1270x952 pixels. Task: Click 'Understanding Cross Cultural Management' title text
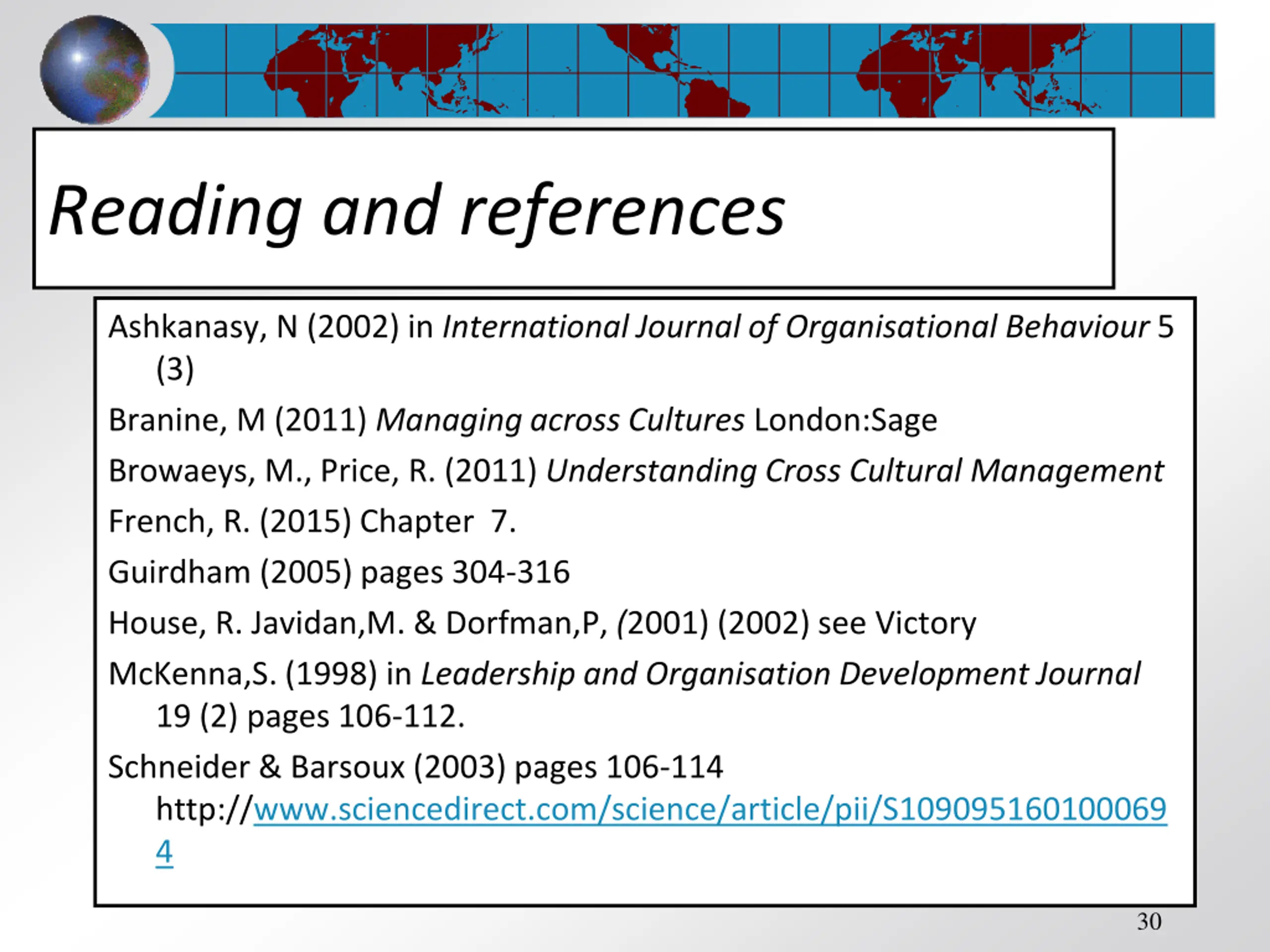(854, 471)
